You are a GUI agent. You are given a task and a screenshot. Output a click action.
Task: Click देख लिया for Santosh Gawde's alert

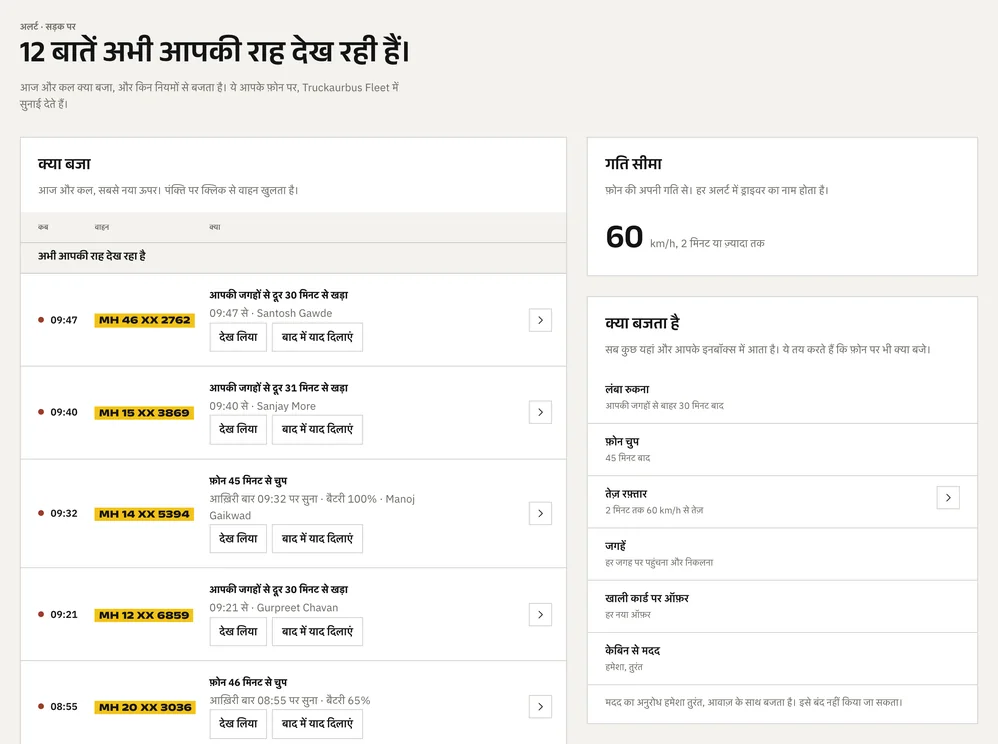point(238,337)
